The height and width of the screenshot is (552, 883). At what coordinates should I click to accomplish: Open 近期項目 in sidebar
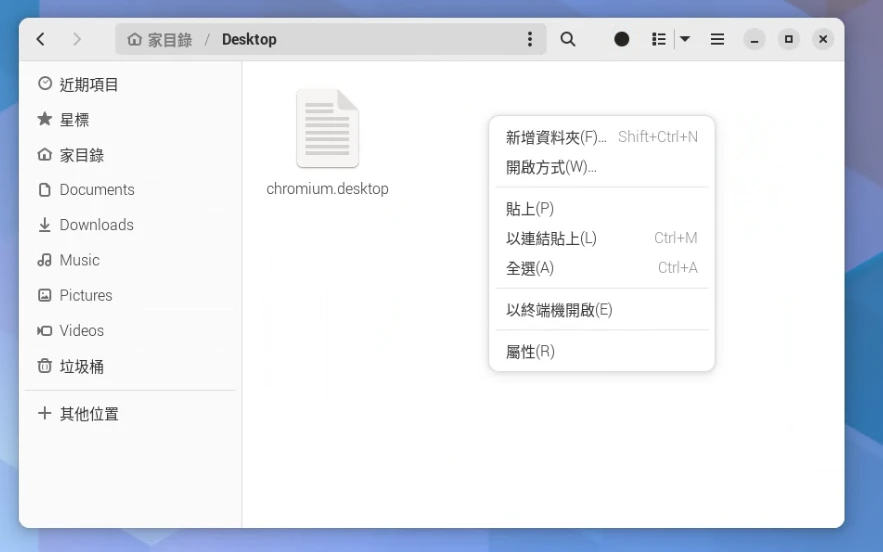point(88,85)
